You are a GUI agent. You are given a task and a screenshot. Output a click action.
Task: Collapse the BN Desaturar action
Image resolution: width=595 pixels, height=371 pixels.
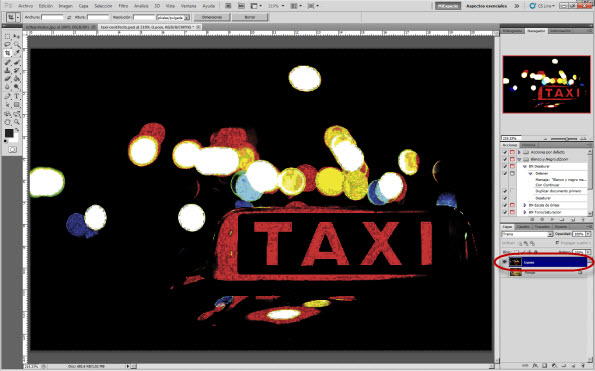(x=525, y=167)
